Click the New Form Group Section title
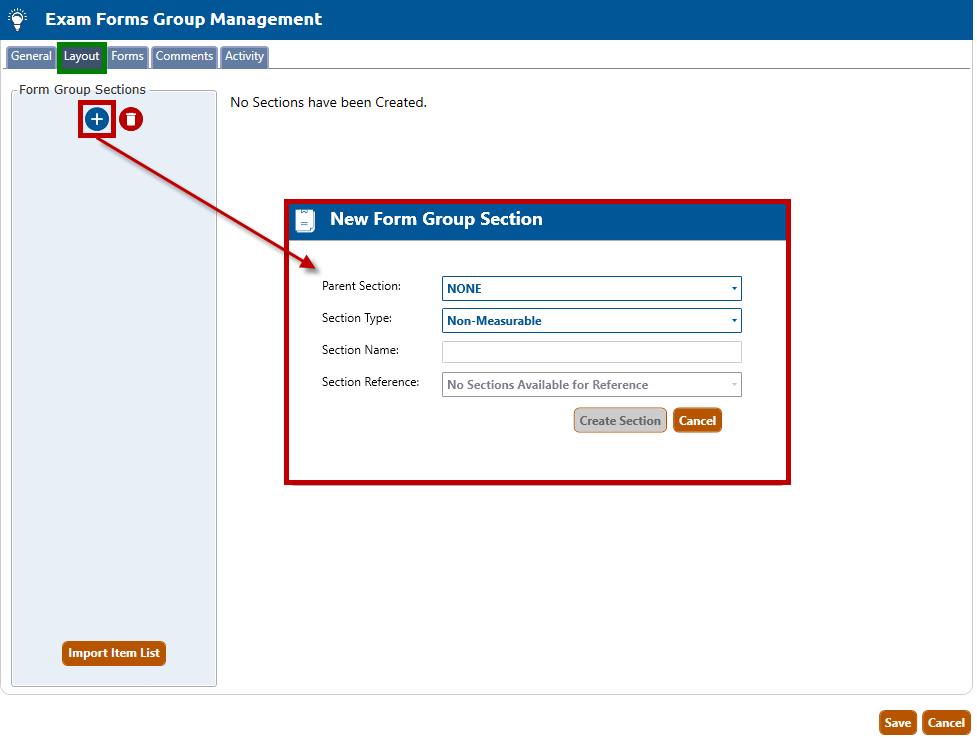The image size is (977, 740). (x=436, y=220)
